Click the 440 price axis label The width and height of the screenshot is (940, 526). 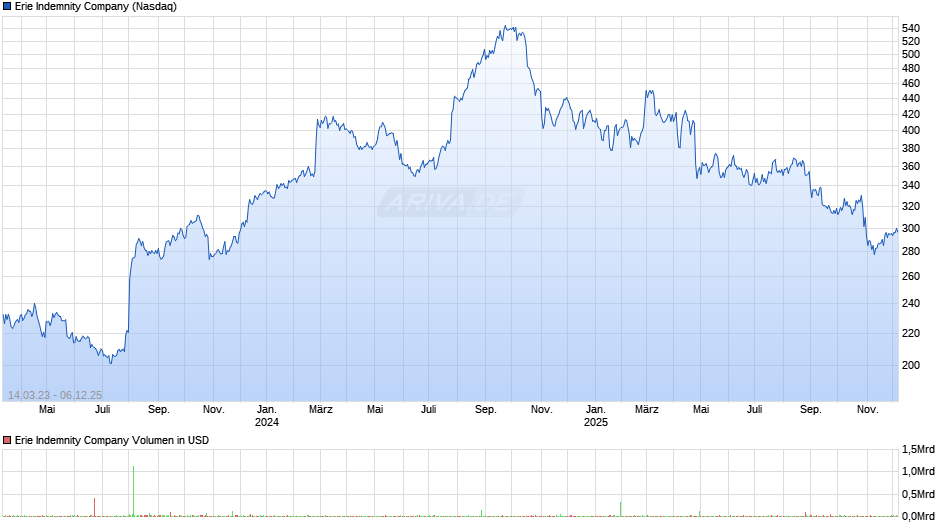click(911, 98)
